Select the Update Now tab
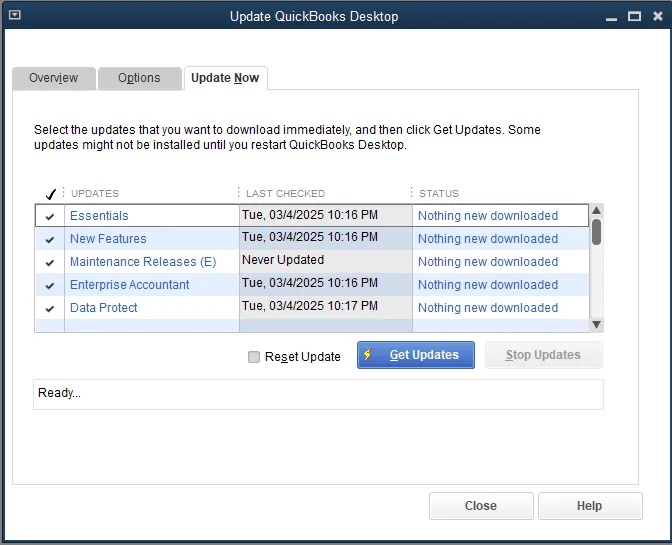672x545 pixels. pos(225,78)
